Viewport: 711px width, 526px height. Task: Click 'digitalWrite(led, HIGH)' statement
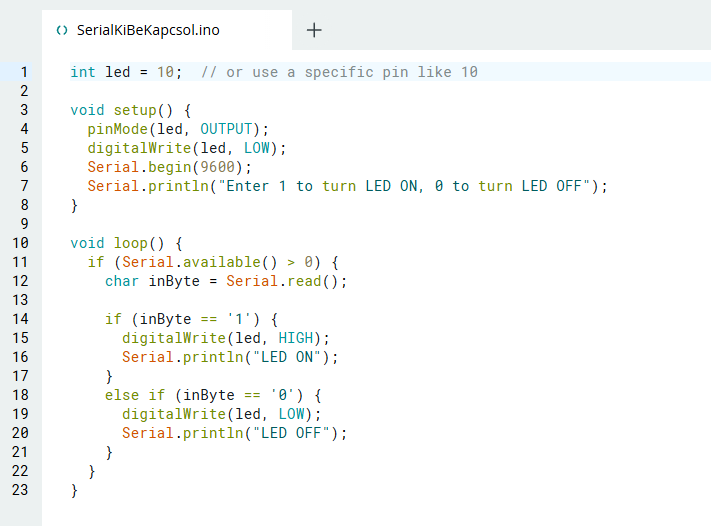point(225,338)
